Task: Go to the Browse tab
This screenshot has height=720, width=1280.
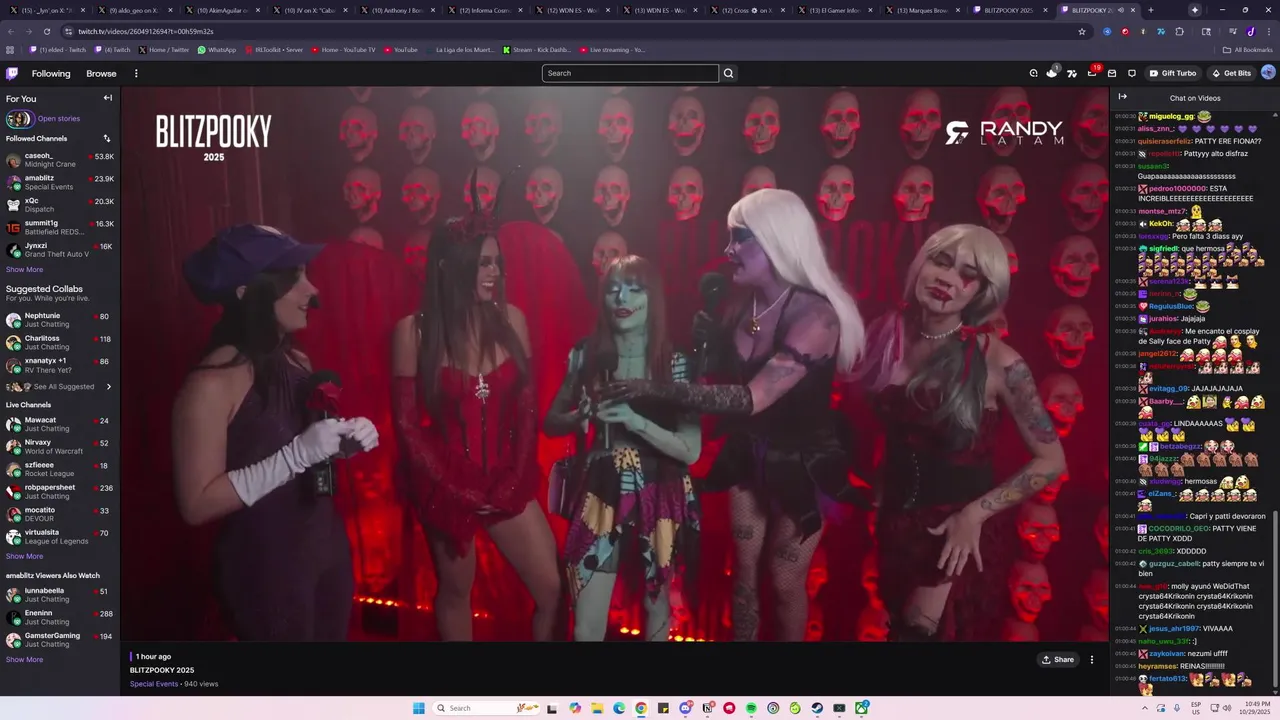Action: point(101,73)
